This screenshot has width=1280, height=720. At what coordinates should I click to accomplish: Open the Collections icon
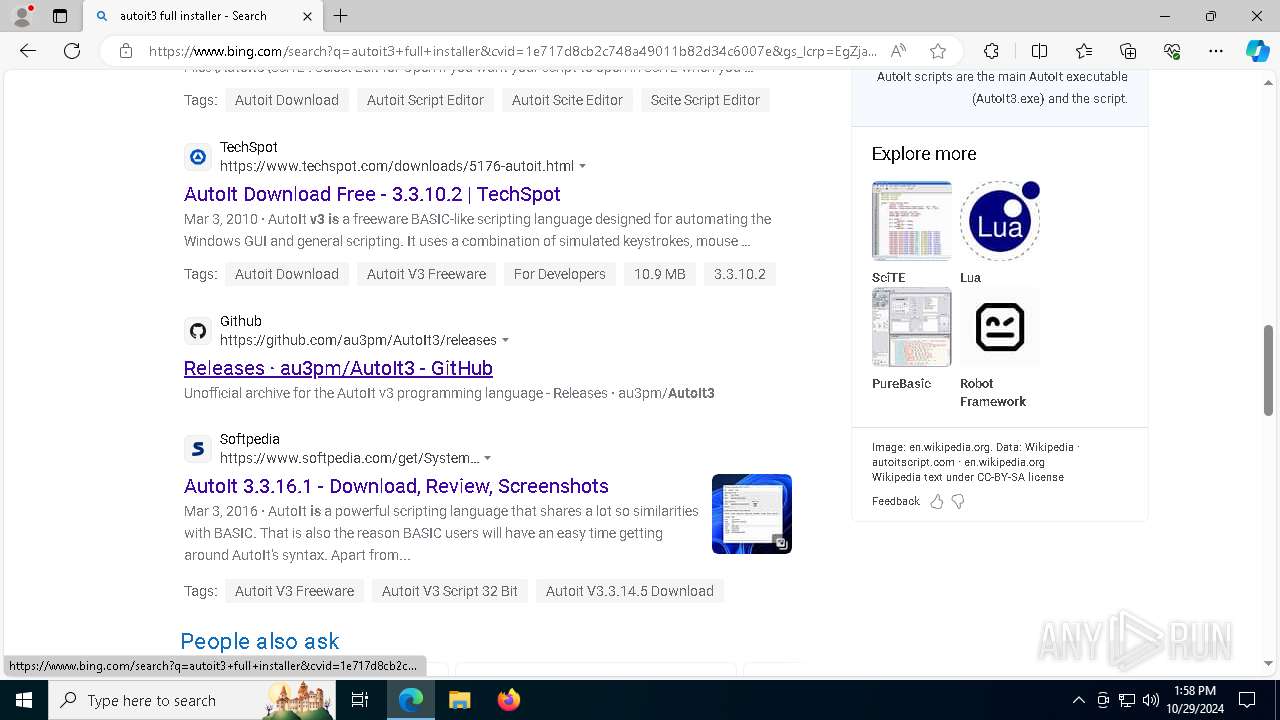(x=1128, y=51)
